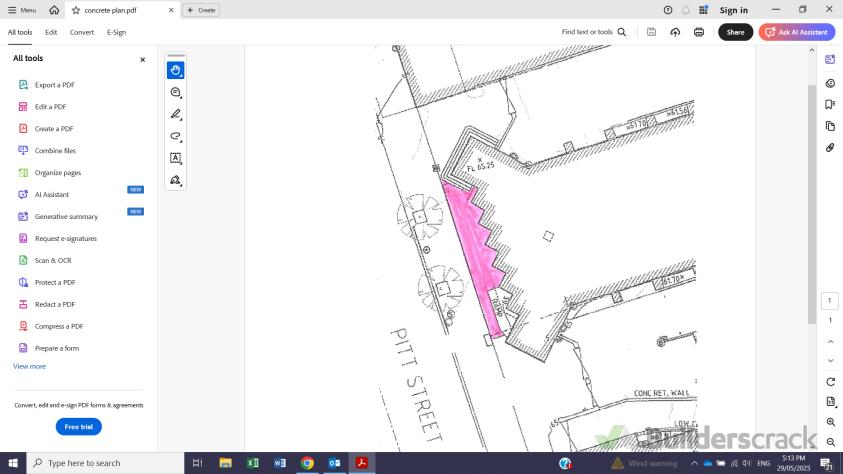
Task: Click the print icon
Action: click(698, 32)
